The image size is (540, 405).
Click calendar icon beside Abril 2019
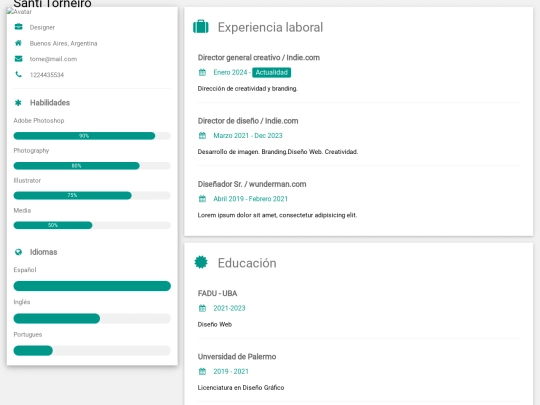202,199
